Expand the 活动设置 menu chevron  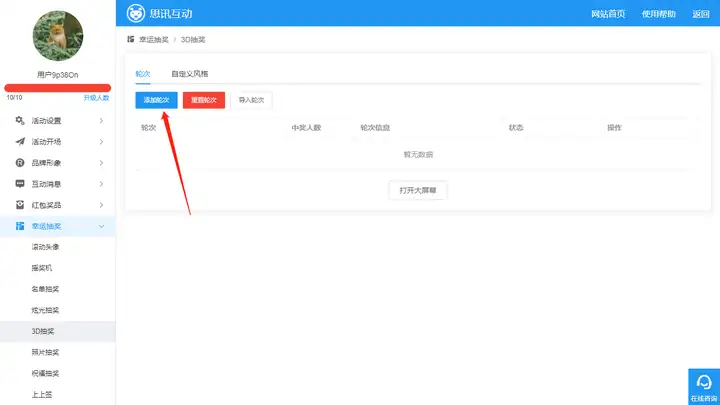pos(101,120)
